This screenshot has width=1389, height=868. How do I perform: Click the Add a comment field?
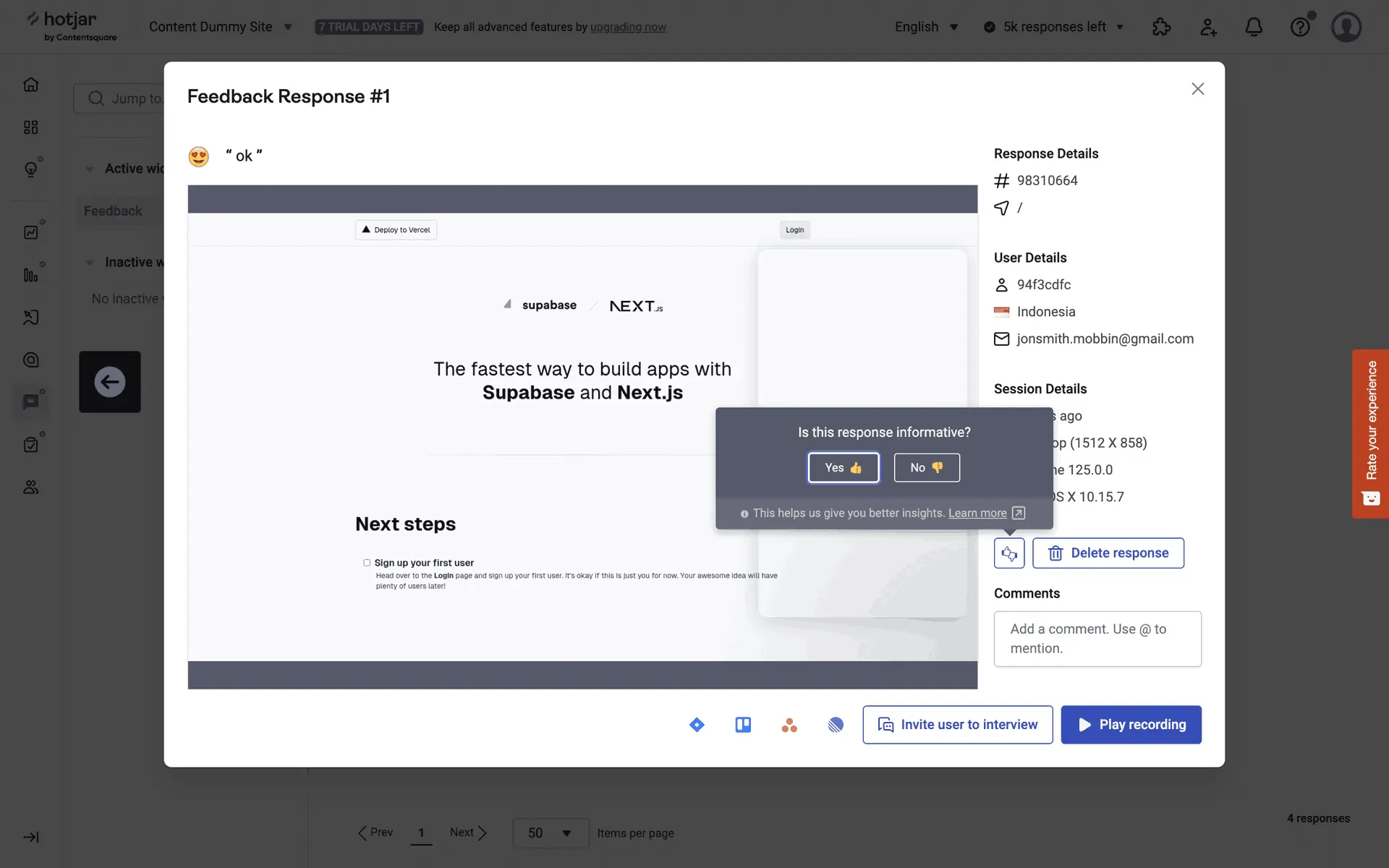(x=1097, y=639)
